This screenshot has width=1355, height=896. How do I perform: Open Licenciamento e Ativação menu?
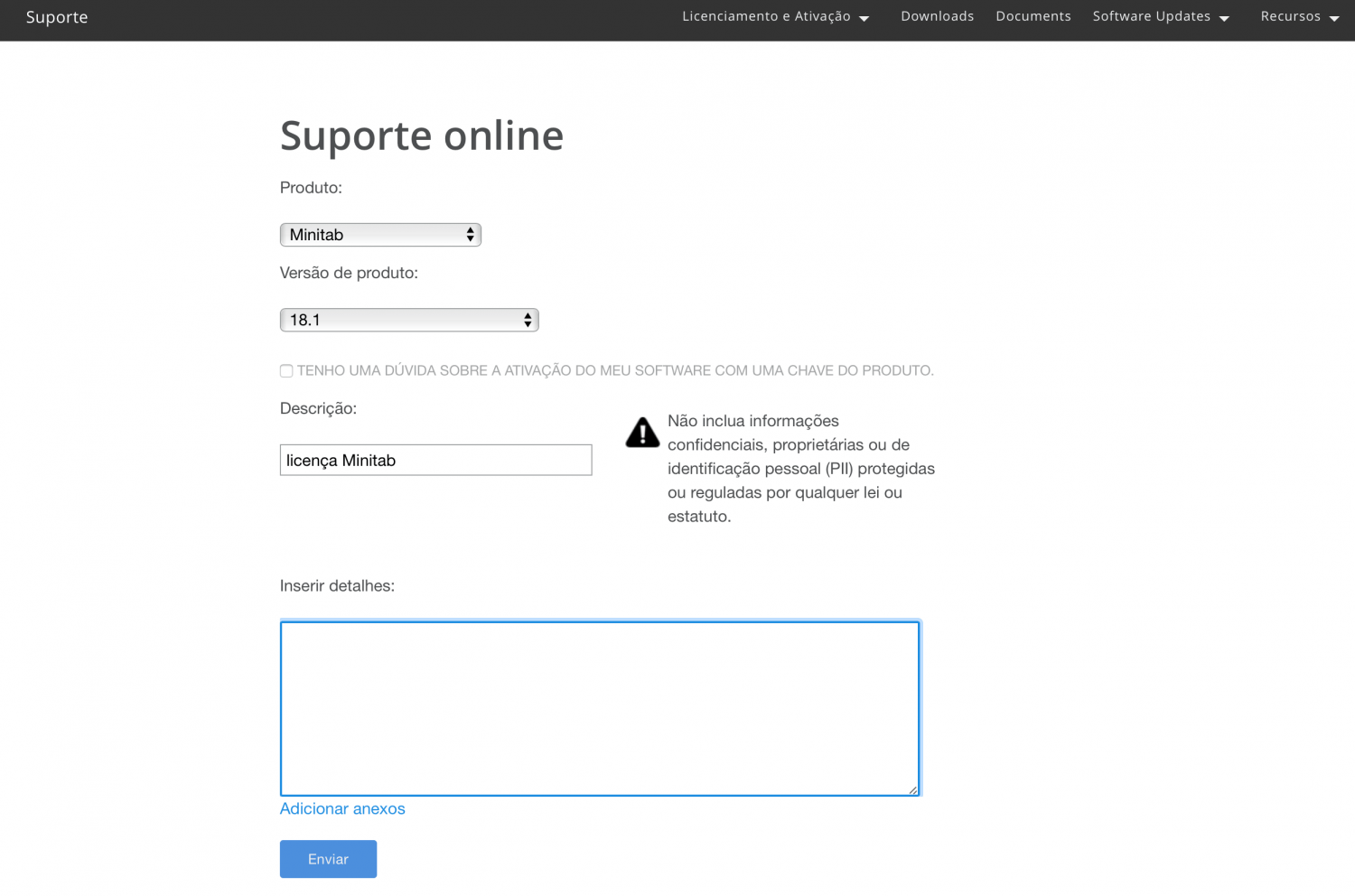click(775, 16)
